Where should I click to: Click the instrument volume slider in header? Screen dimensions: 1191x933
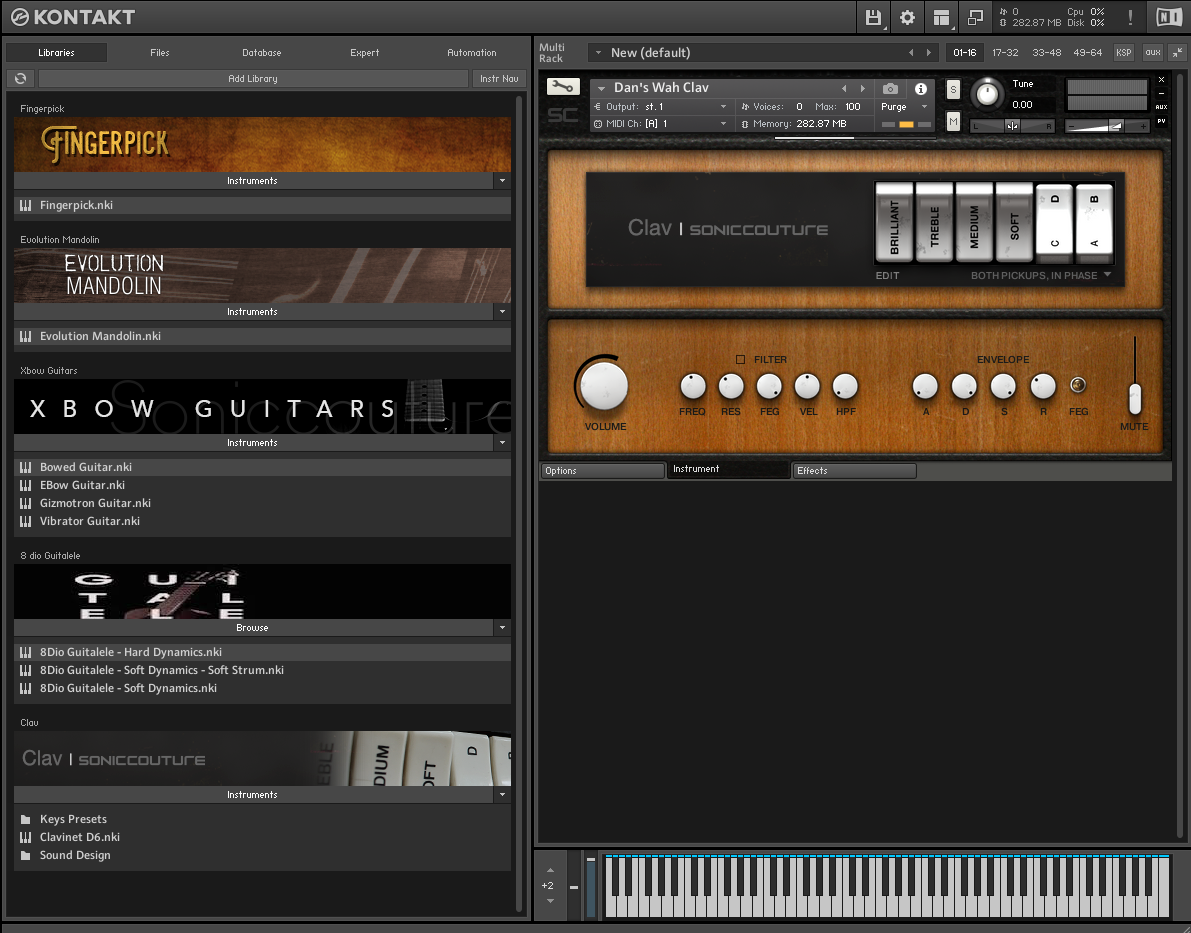tap(1107, 126)
